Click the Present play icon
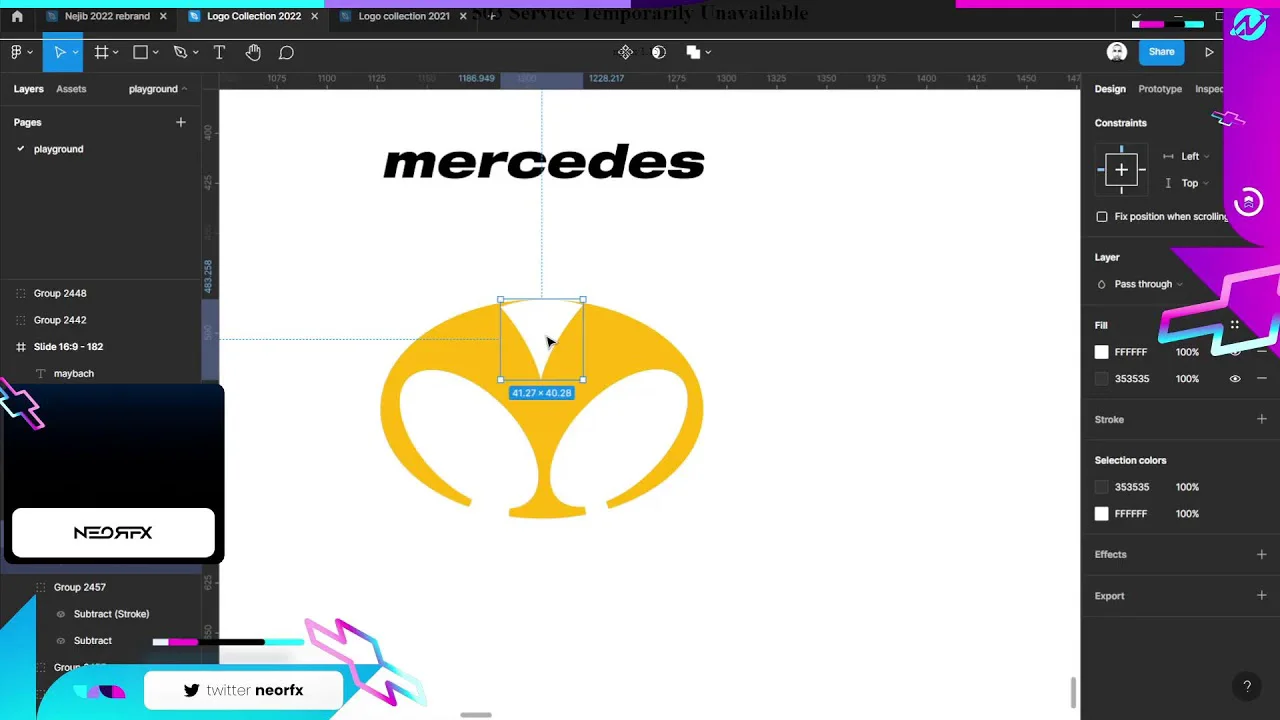The image size is (1280, 720). pyautogui.click(x=1209, y=52)
